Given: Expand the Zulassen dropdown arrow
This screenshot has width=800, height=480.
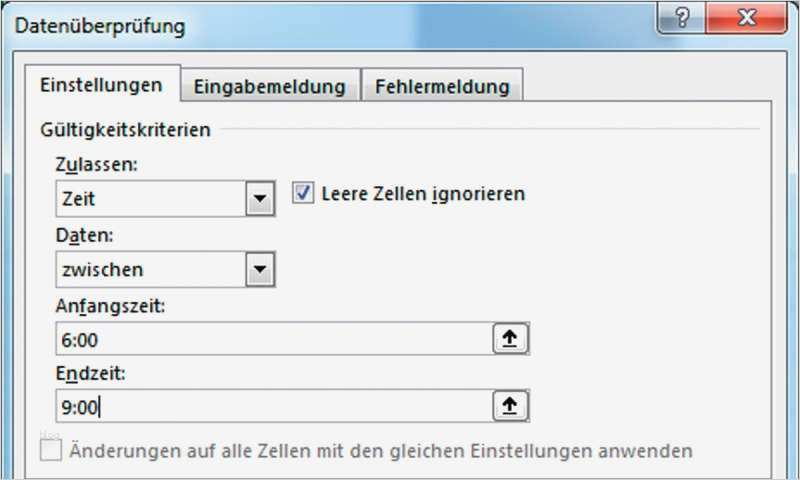Looking at the screenshot, I should (x=260, y=199).
